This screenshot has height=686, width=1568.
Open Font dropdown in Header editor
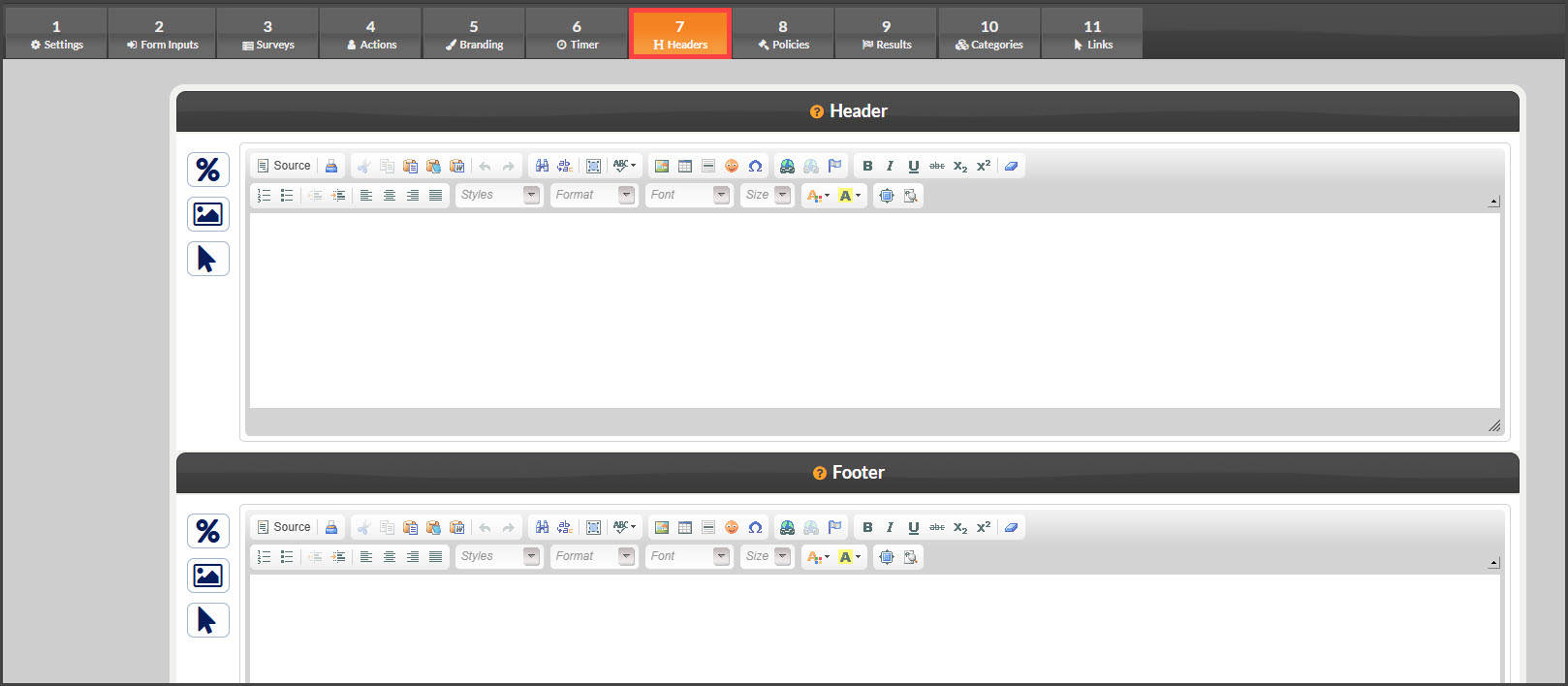point(688,195)
